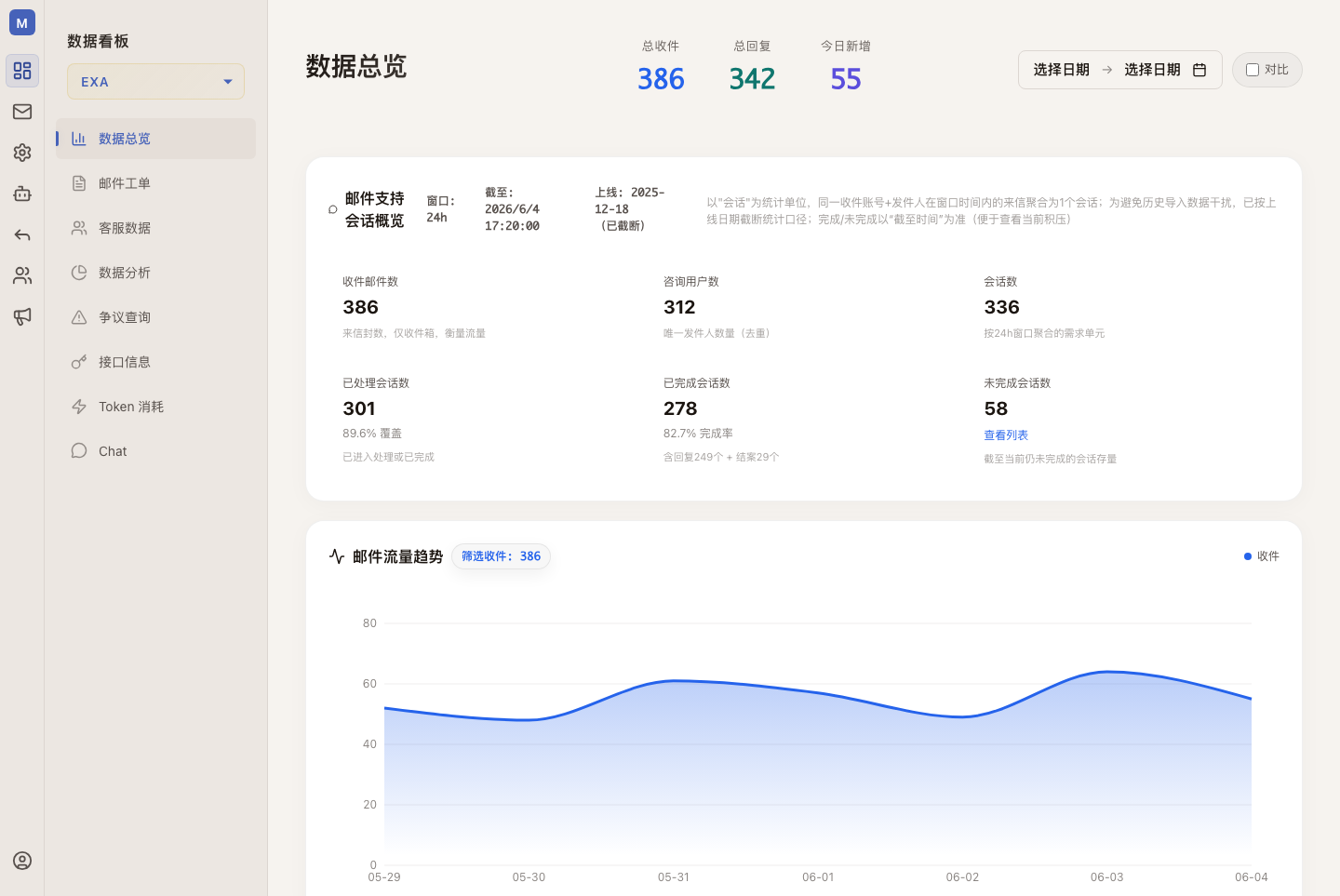Click the 筛选收件: 386 filter badge

click(x=501, y=556)
